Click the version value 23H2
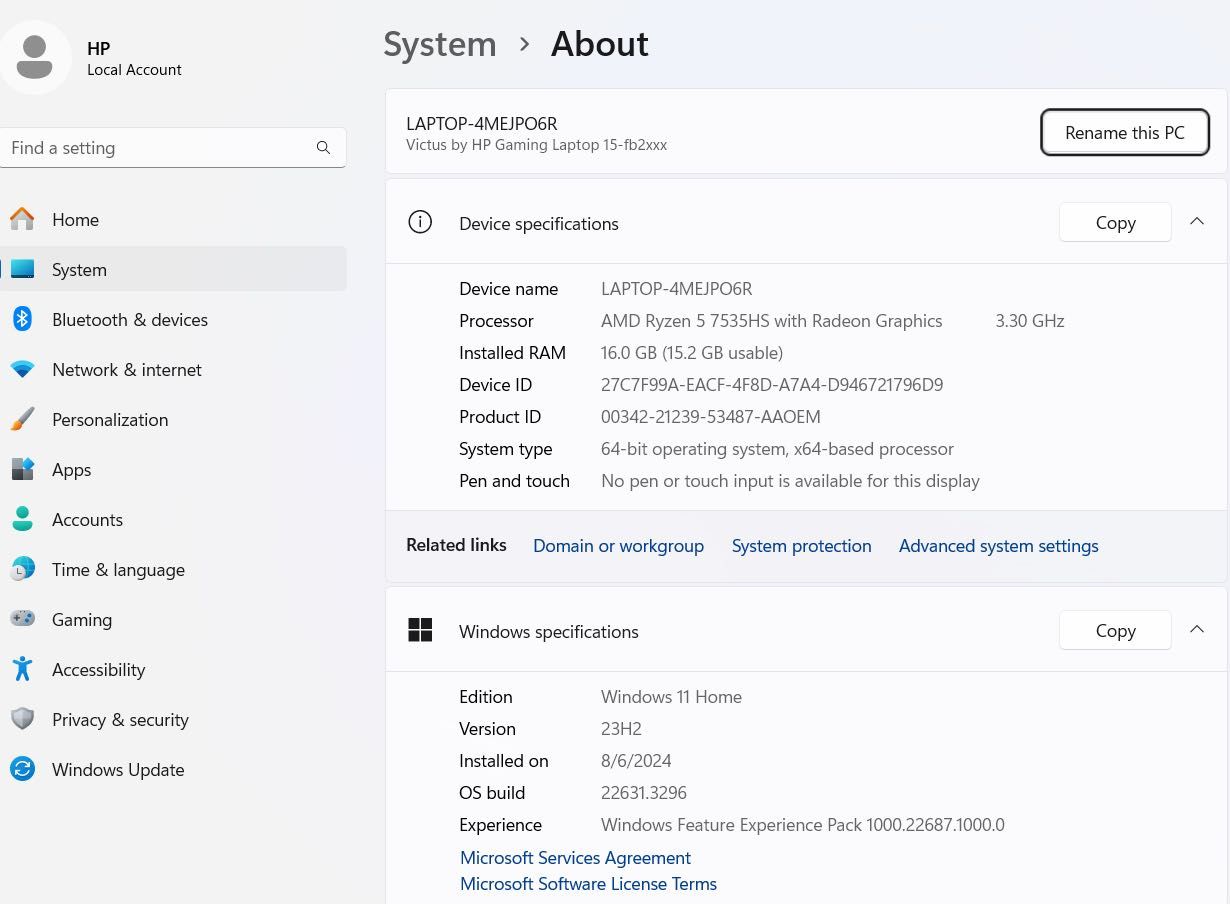 (621, 729)
